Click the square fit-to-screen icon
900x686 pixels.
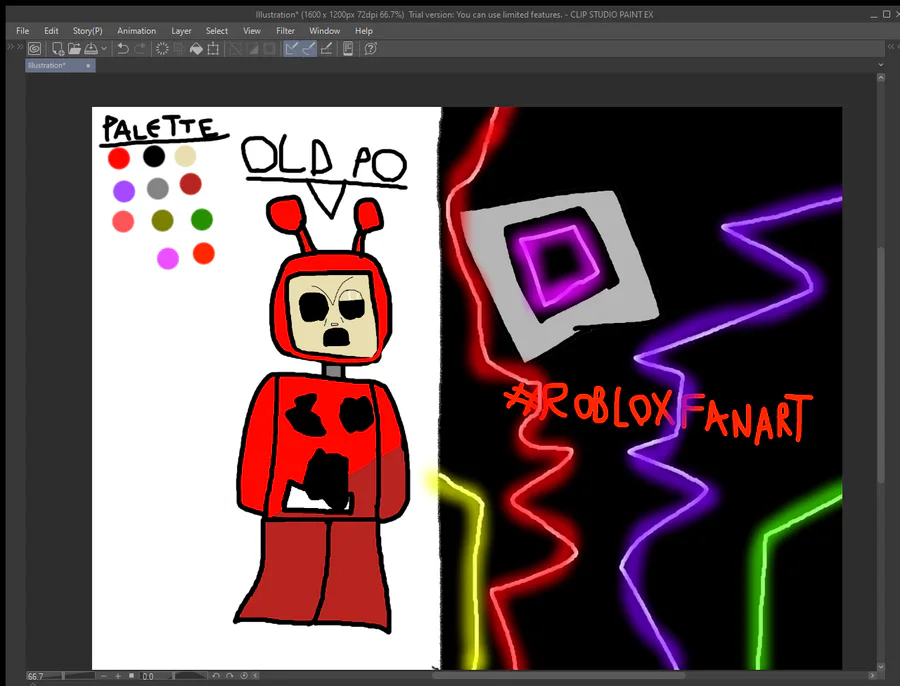tap(131, 676)
